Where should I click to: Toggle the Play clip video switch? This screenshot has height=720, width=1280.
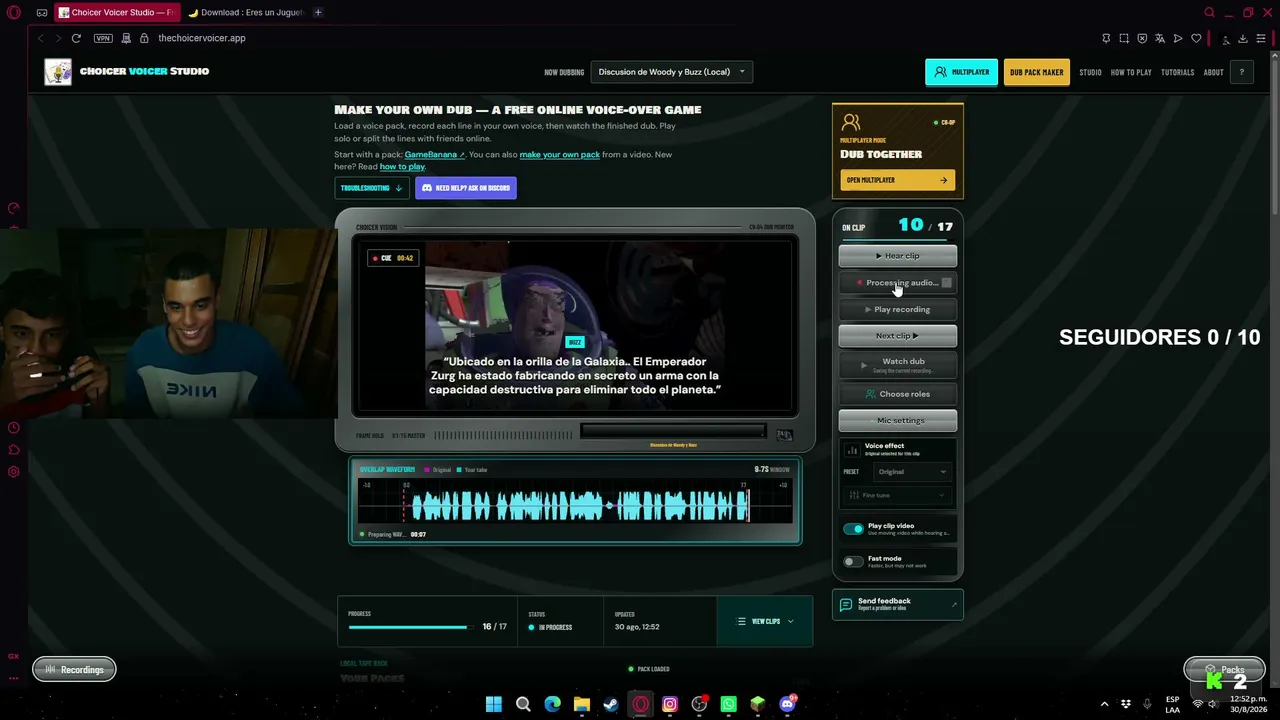(853, 529)
